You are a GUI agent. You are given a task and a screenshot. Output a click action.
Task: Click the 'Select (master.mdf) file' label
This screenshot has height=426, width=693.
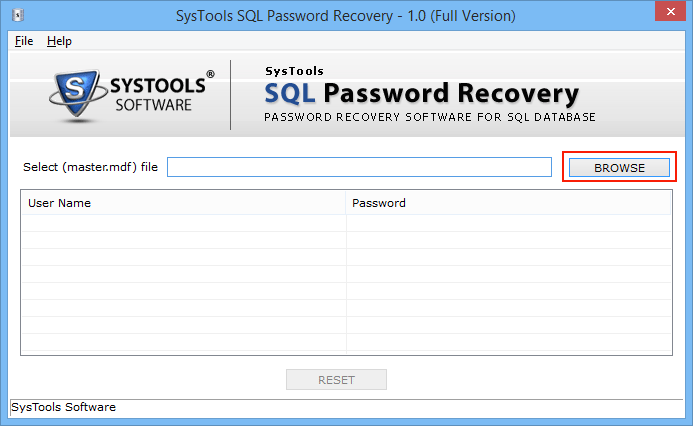(x=90, y=167)
